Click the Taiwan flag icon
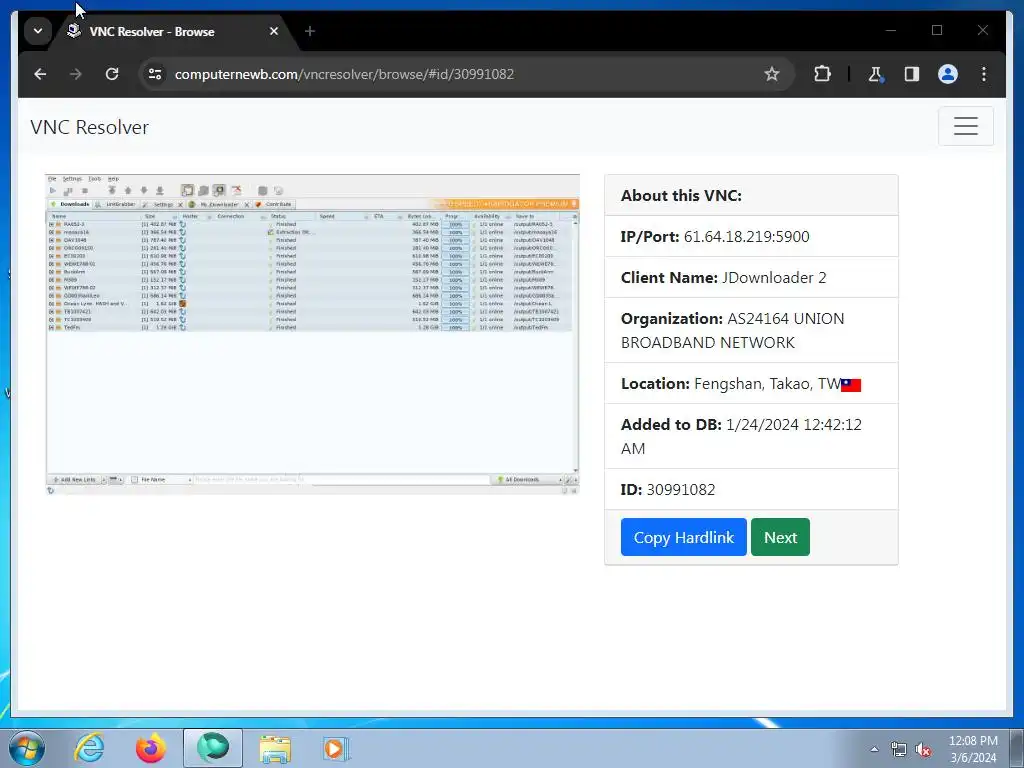Viewport: 1024px width, 768px height. (851, 385)
